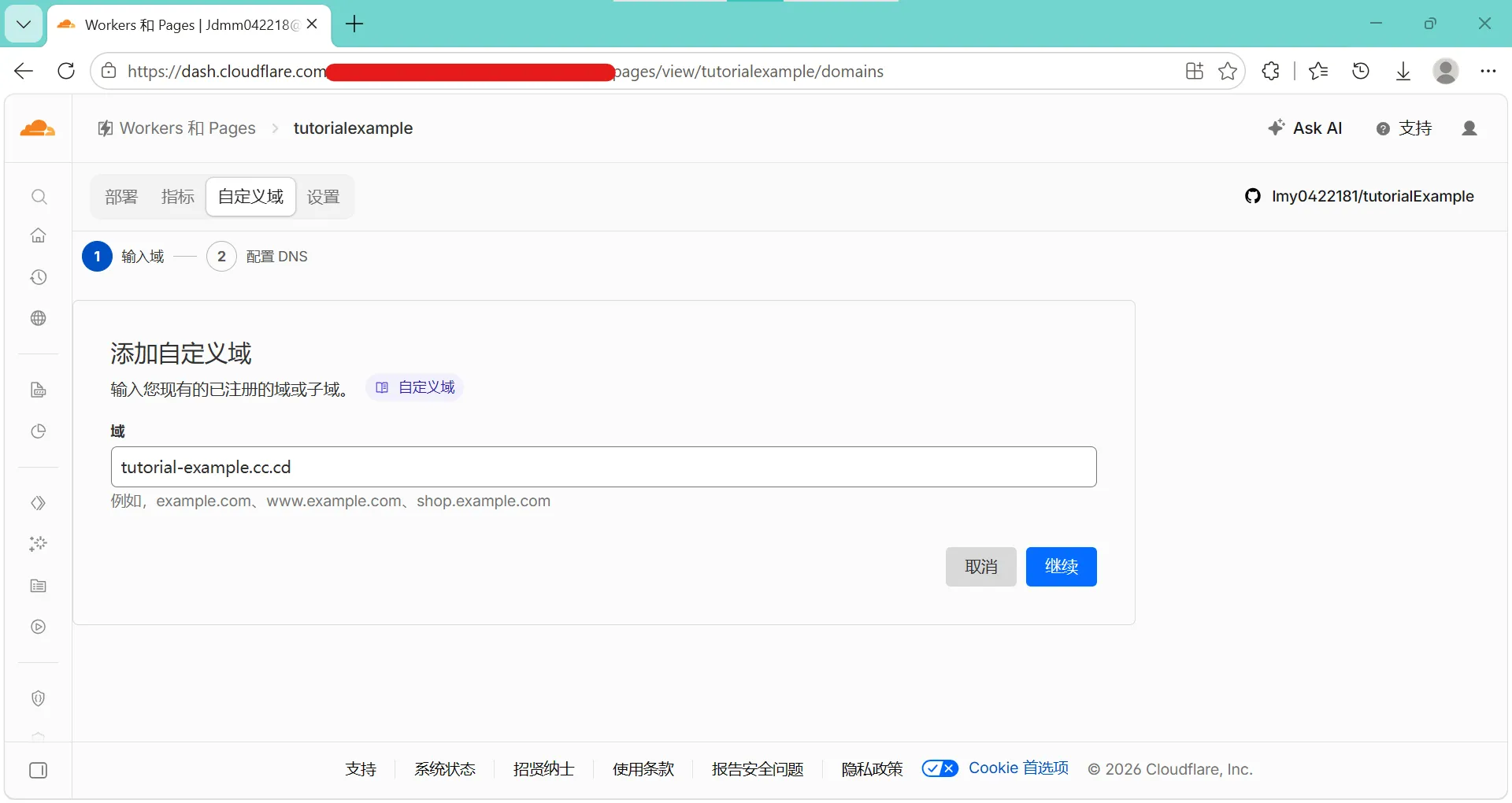Click step 1 输入域 indicator
This screenshot has width=1512, height=803.
click(124, 257)
